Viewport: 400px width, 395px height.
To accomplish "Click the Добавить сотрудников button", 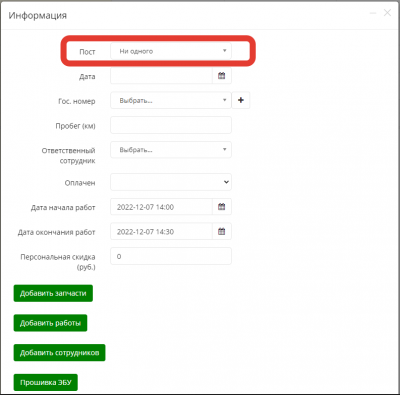I will [x=59, y=353].
